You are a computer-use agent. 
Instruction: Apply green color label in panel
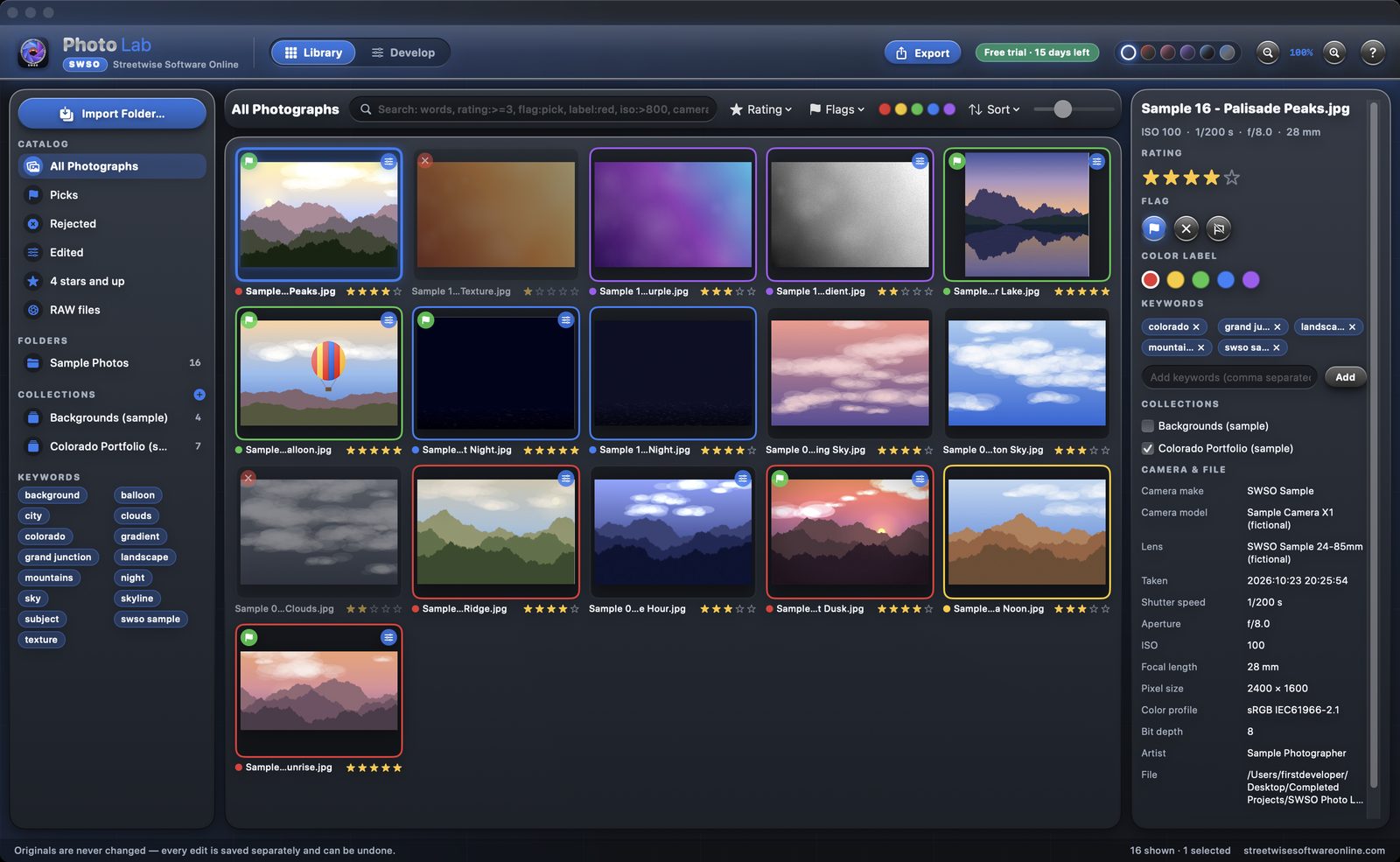click(x=1200, y=279)
